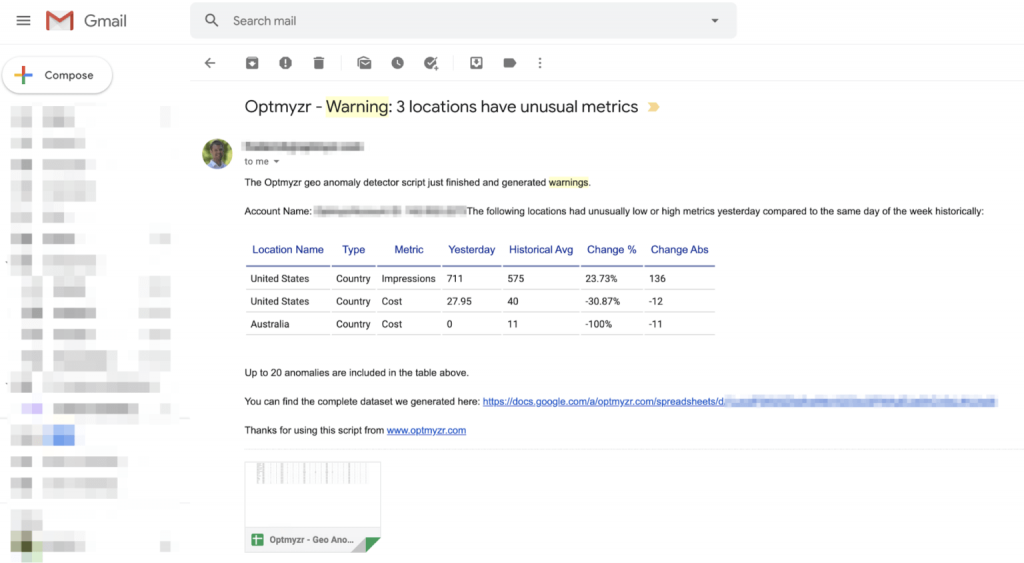Archive this email
Image resolution: width=1024 pixels, height=563 pixels.
[252, 63]
